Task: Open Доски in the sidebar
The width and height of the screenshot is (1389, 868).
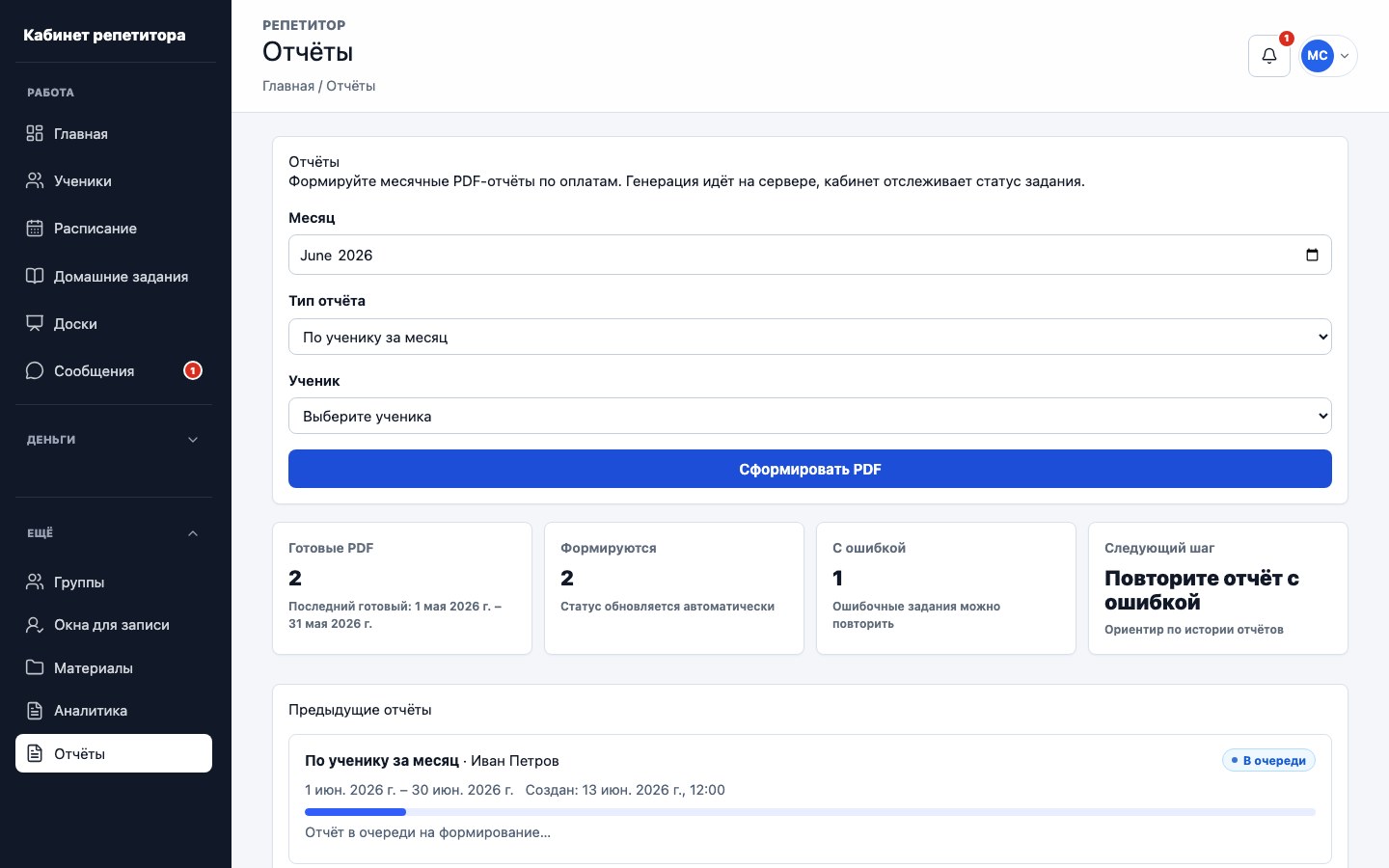Action: pos(114,323)
